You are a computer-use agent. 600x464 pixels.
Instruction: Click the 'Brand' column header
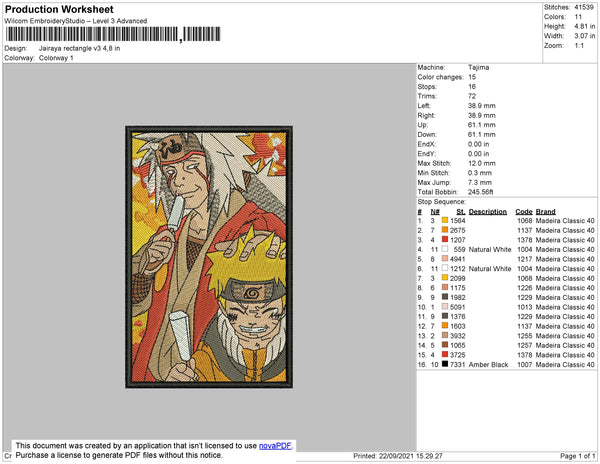546,212
